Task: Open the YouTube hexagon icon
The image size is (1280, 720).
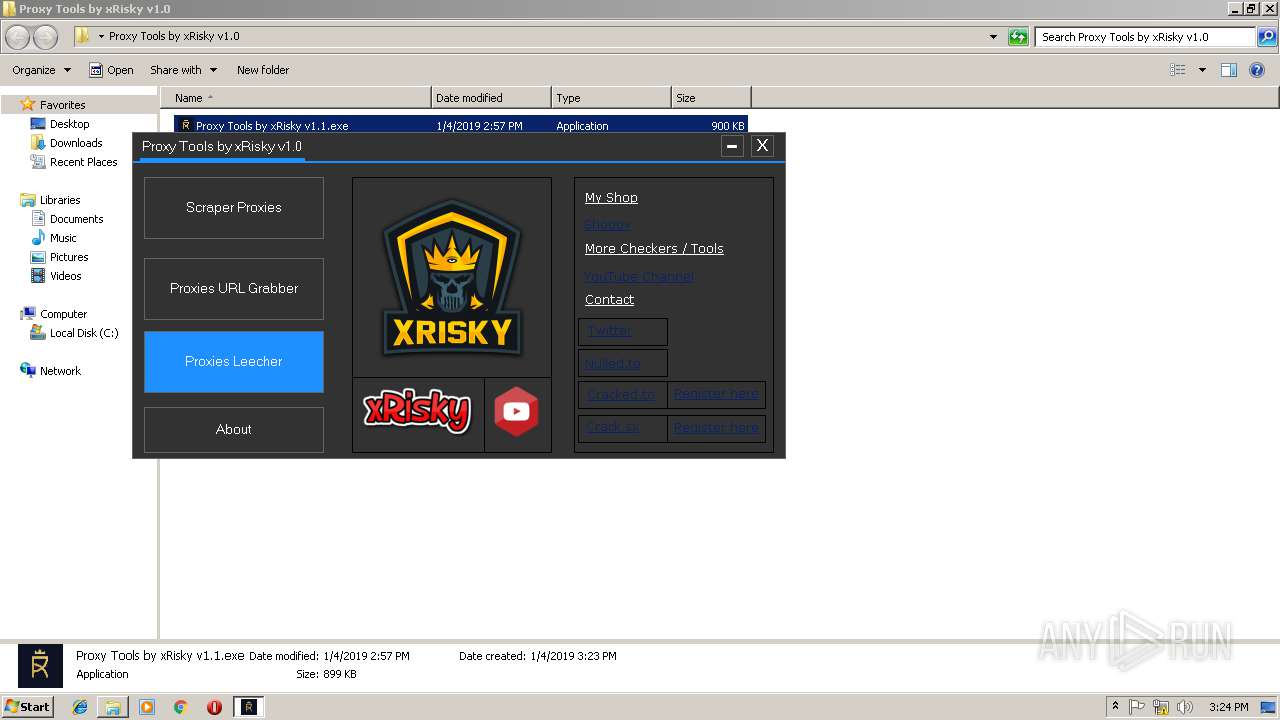Action: [x=516, y=412]
